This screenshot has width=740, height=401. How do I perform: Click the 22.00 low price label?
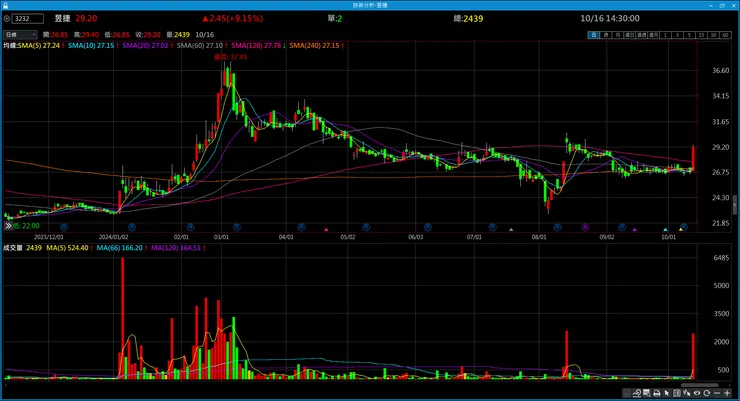[x=26, y=226]
